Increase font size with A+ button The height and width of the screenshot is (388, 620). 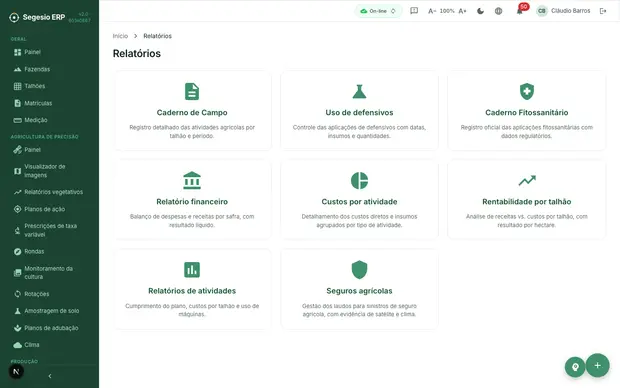[463, 11]
